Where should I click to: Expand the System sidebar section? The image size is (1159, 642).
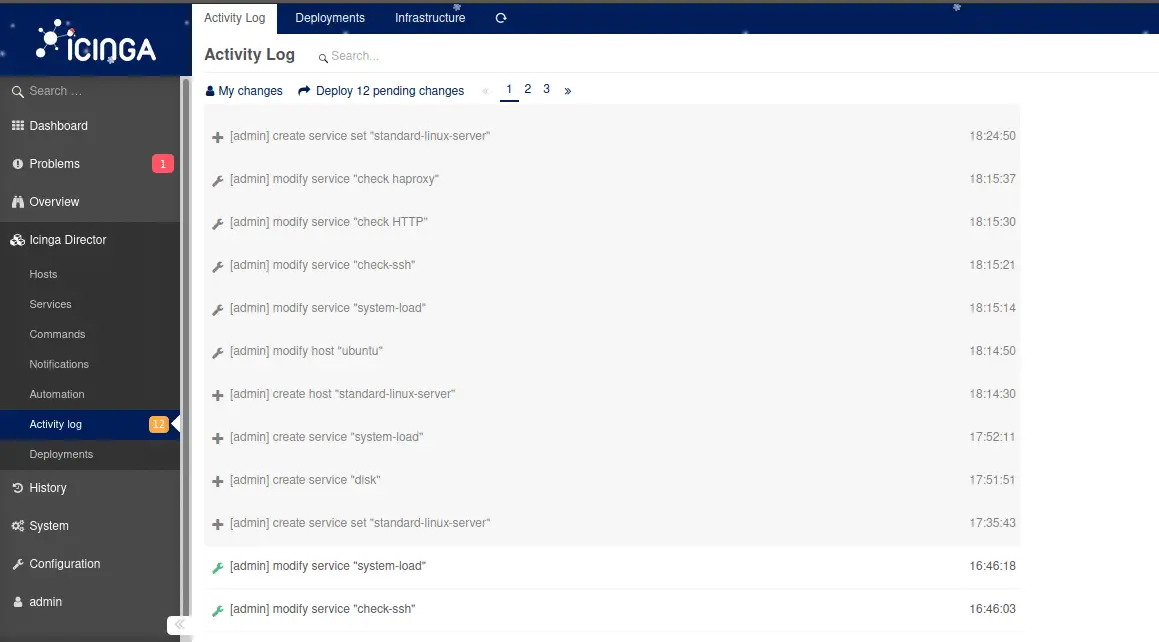pos(49,526)
